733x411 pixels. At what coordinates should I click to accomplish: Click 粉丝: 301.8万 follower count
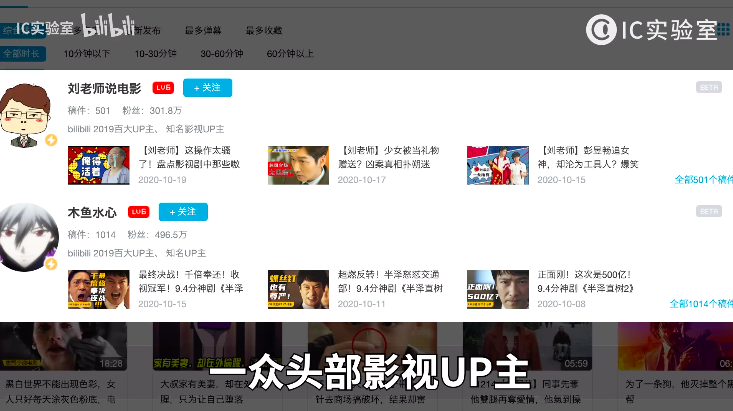[x=152, y=111]
